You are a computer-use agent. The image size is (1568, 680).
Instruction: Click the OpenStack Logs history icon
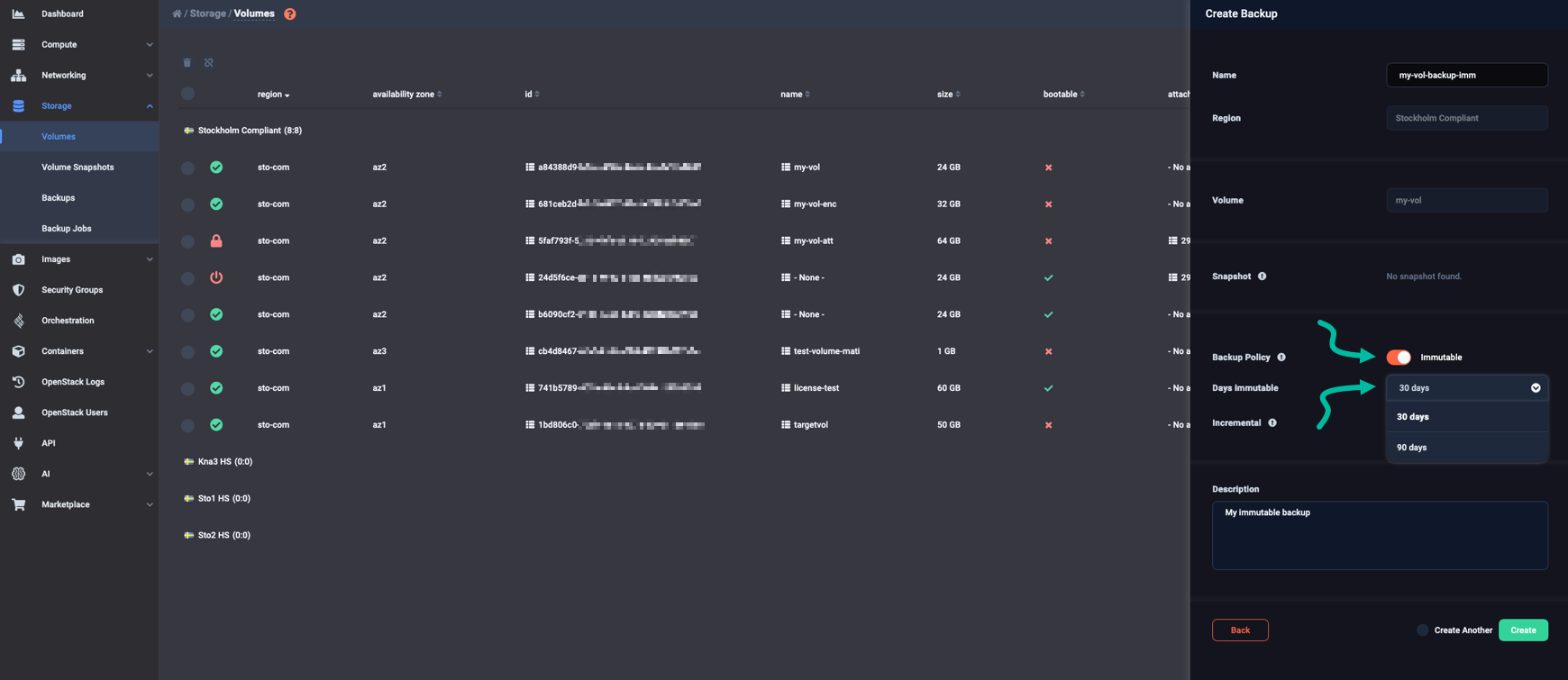point(18,382)
